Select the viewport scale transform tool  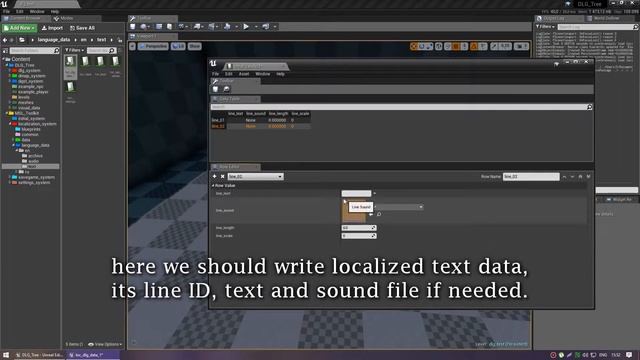[x=429, y=47]
